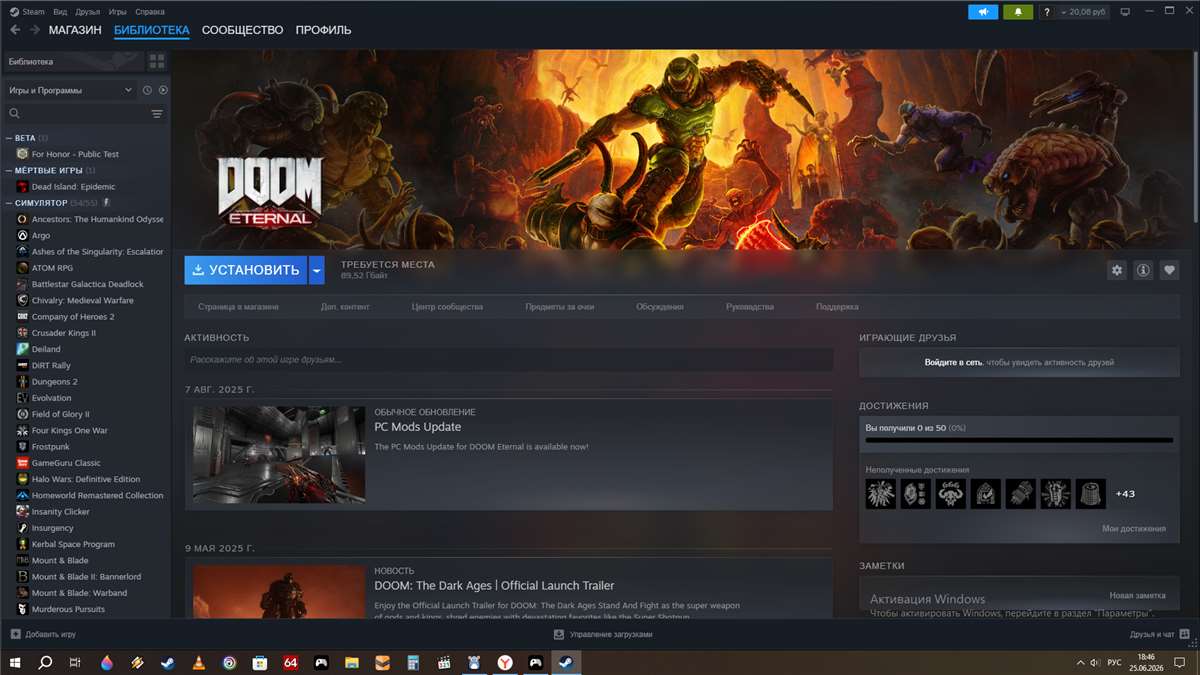Toggle show ready-to-play games filter
This screenshot has width=1200, height=675.
pos(163,90)
